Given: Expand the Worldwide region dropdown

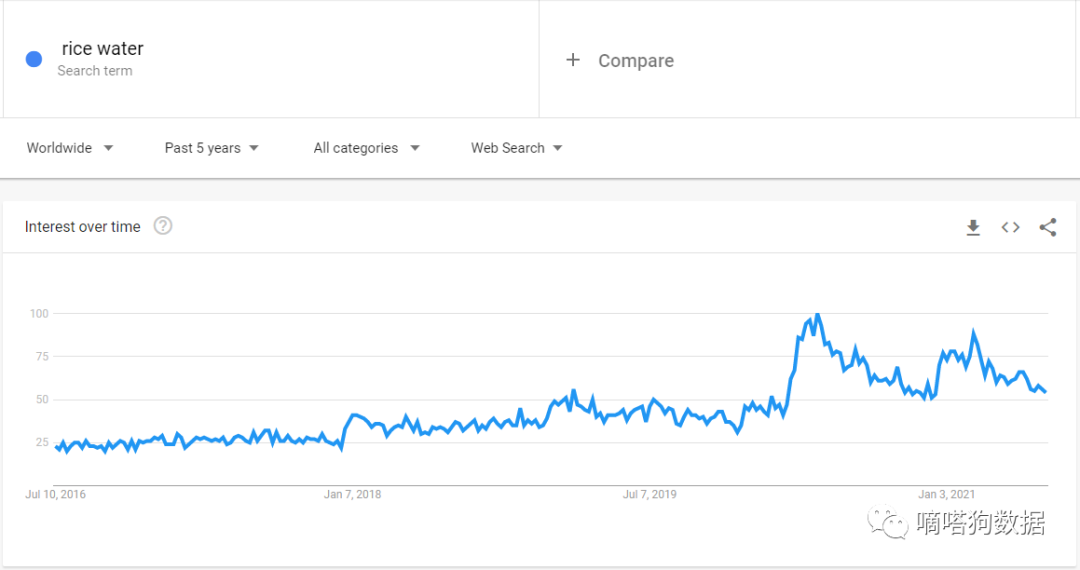Looking at the screenshot, I should pos(70,148).
